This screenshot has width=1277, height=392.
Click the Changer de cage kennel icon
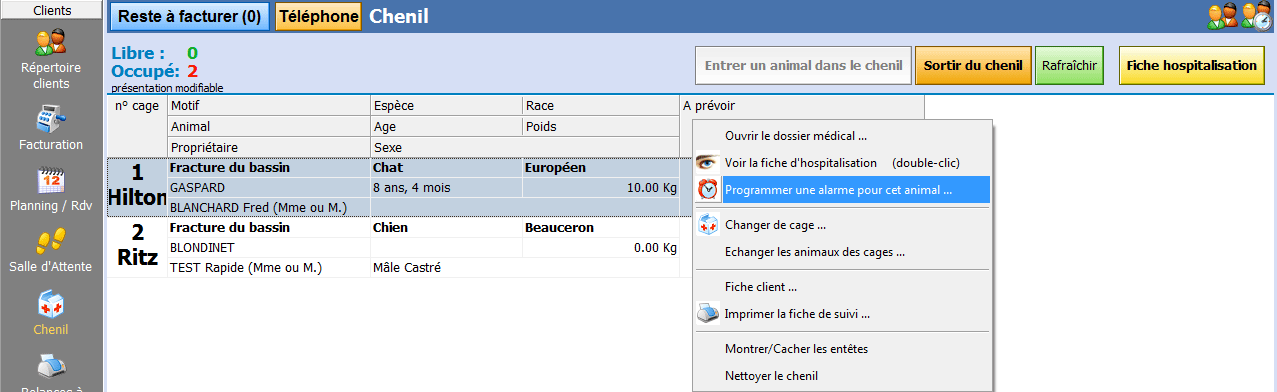coord(707,225)
